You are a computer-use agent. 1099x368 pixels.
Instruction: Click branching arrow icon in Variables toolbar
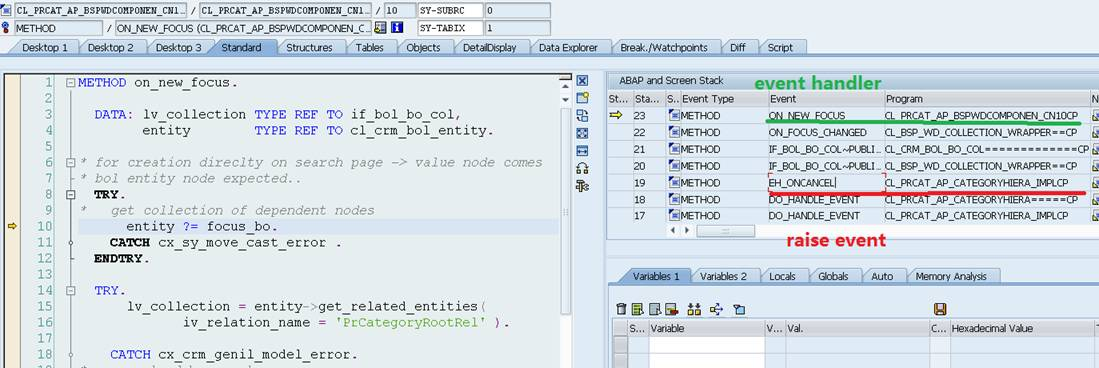point(716,309)
